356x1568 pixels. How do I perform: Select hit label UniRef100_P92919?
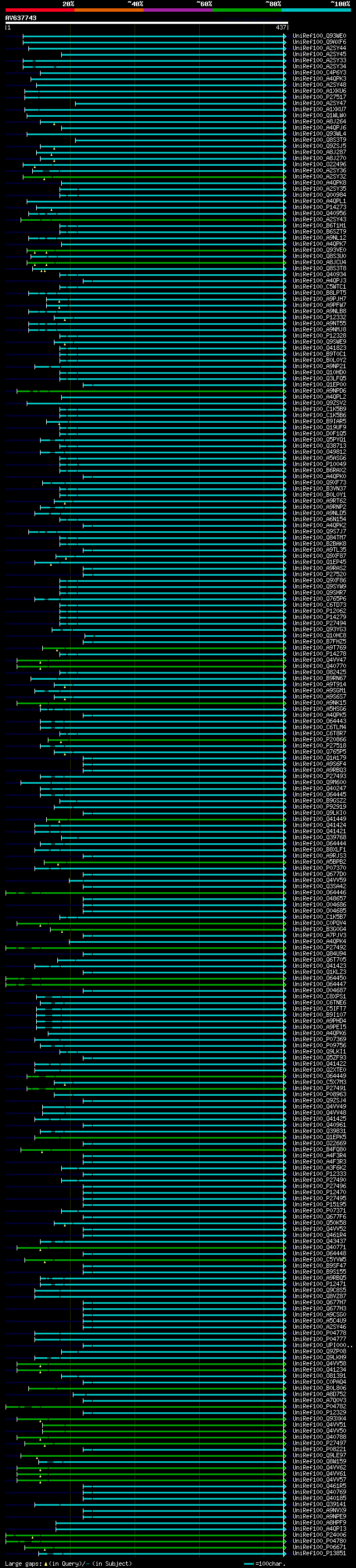point(319,807)
